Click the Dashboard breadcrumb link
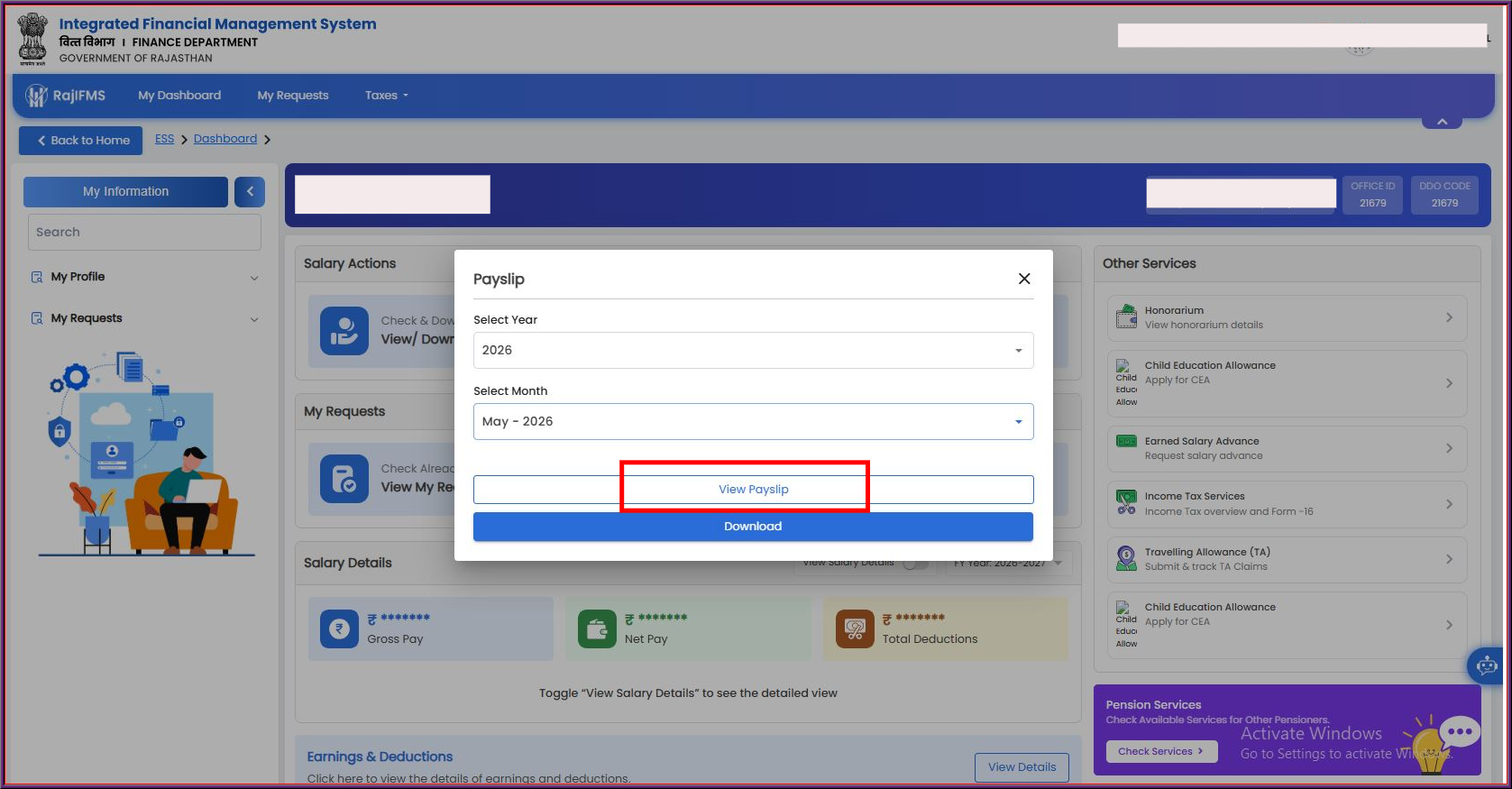 (225, 139)
